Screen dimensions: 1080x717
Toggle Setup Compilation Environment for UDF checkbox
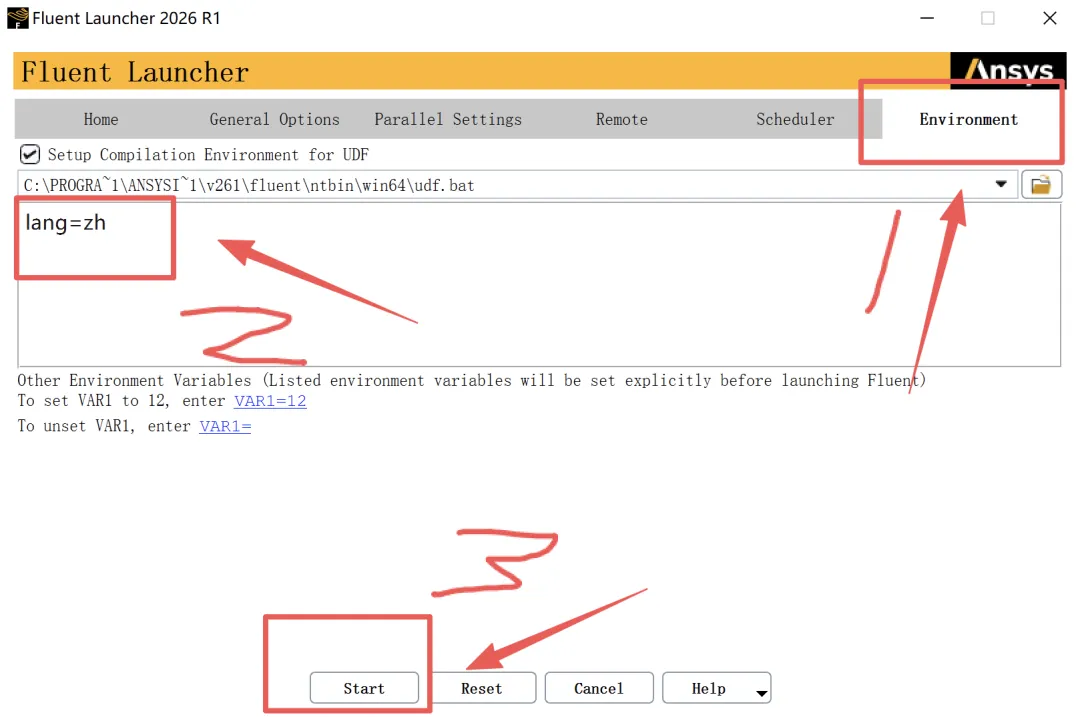click(30, 154)
